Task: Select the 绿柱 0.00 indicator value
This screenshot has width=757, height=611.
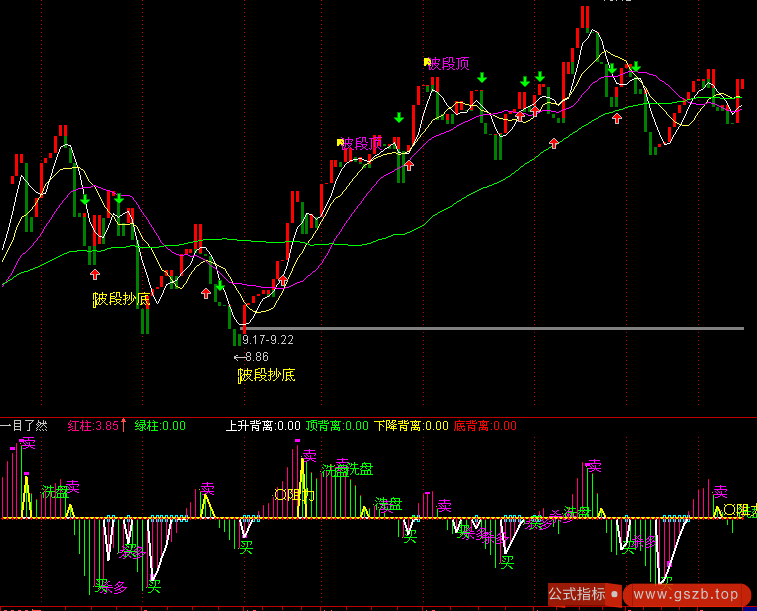Action: point(160,426)
